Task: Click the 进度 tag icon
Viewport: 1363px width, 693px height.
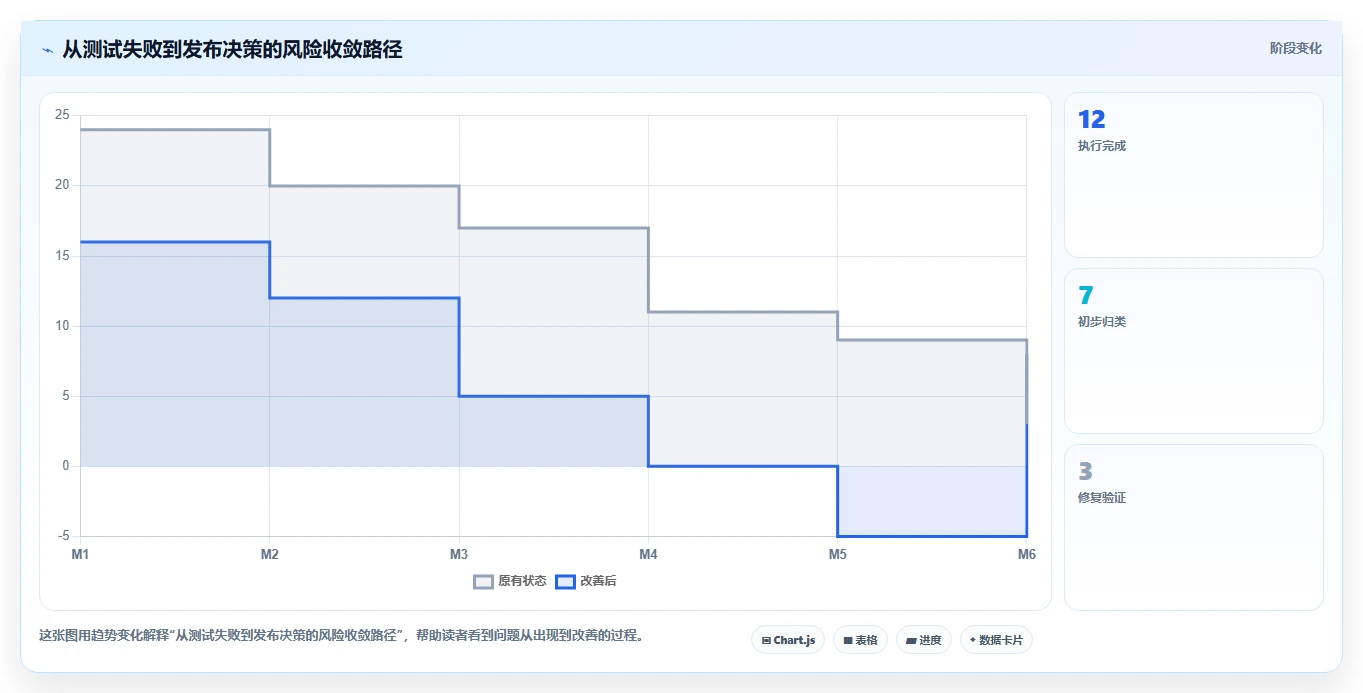Action: (x=911, y=640)
